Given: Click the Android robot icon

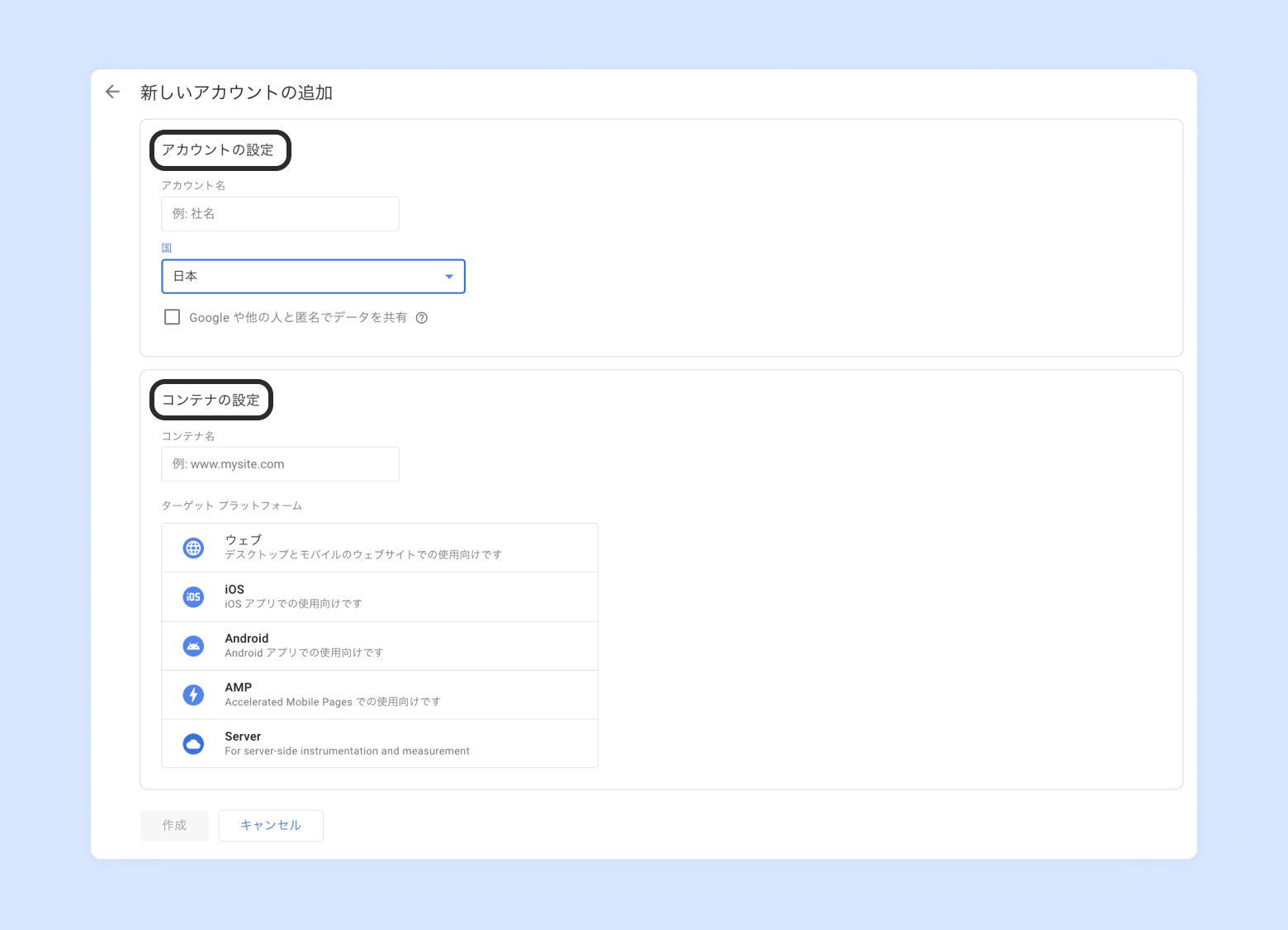Looking at the screenshot, I should [x=193, y=646].
